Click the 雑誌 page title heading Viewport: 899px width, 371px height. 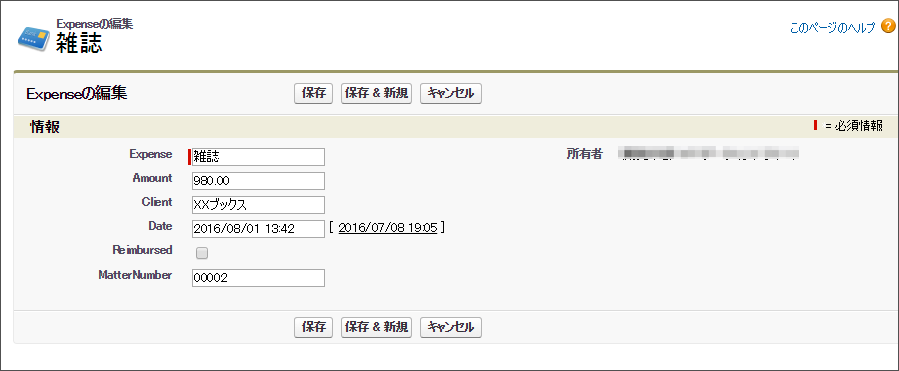79,43
